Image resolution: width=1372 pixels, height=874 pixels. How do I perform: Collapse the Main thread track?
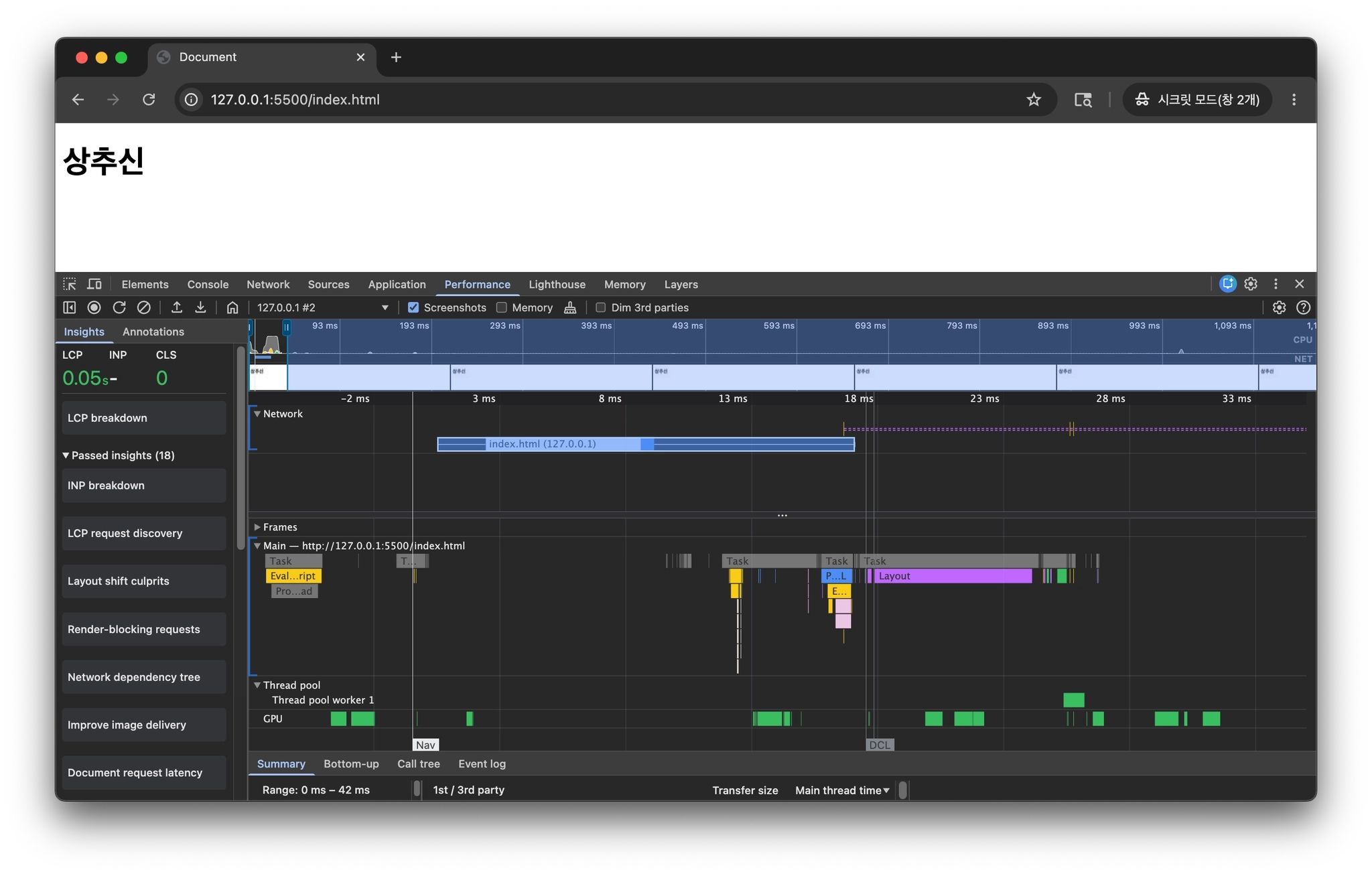point(257,546)
